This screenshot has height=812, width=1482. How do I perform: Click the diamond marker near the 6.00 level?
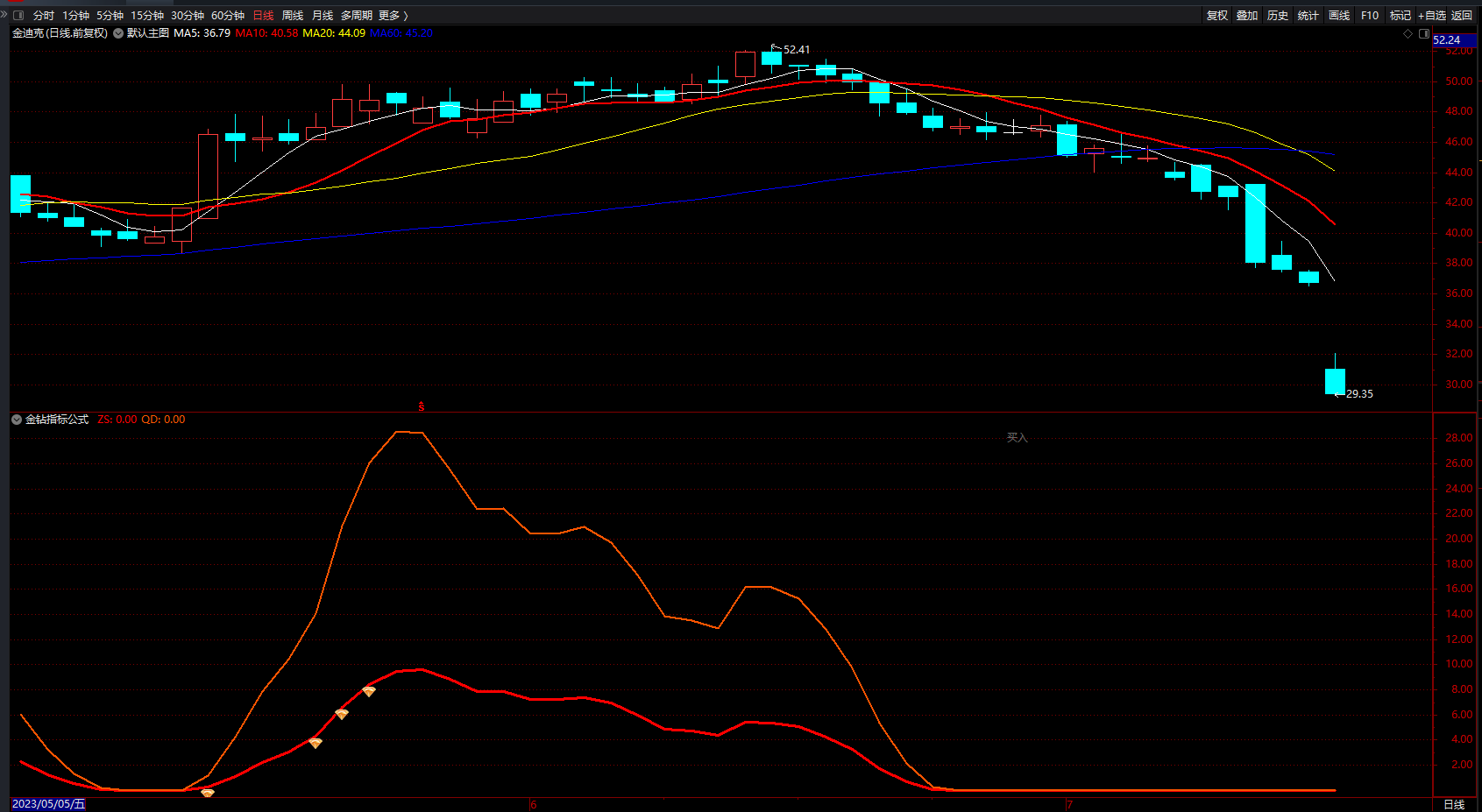pyautogui.click(x=342, y=714)
